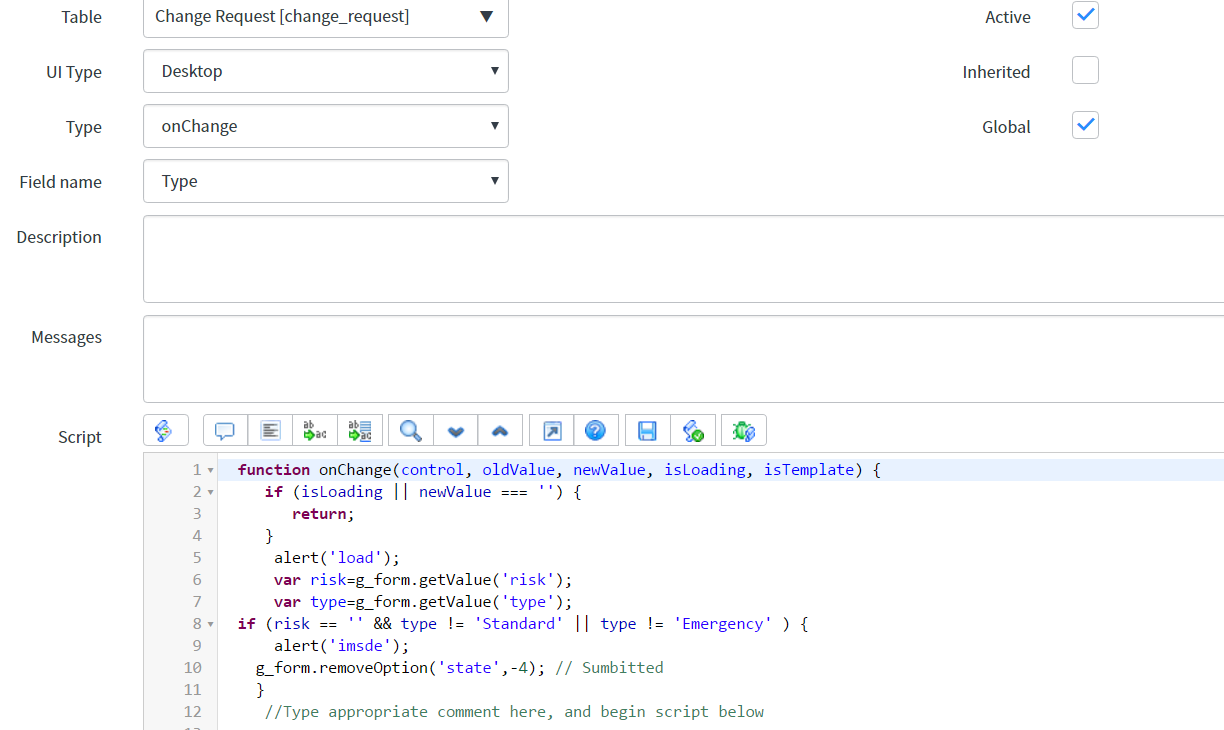Select the format code icon

[270, 430]
